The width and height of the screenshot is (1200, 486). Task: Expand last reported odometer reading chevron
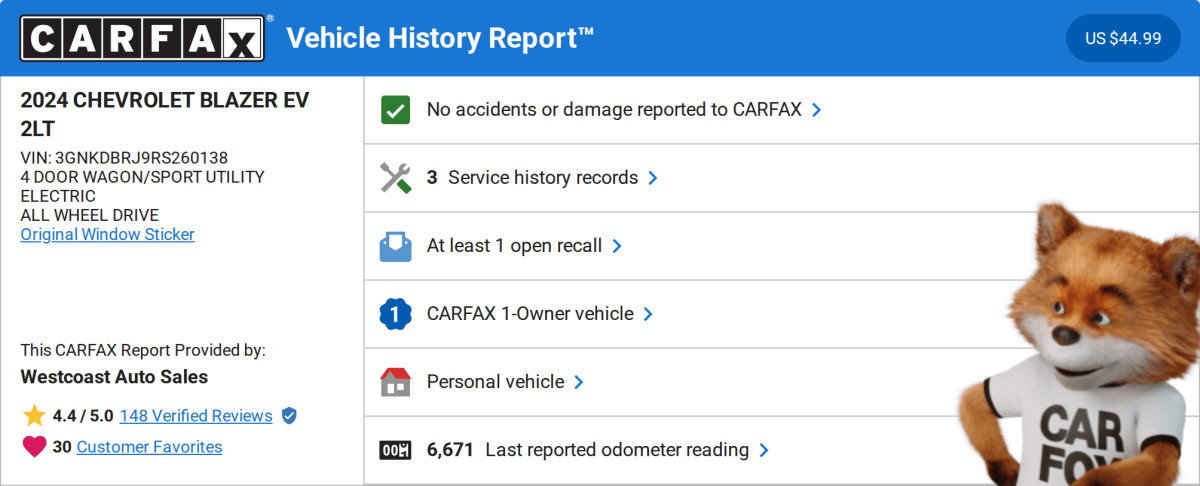764,450
